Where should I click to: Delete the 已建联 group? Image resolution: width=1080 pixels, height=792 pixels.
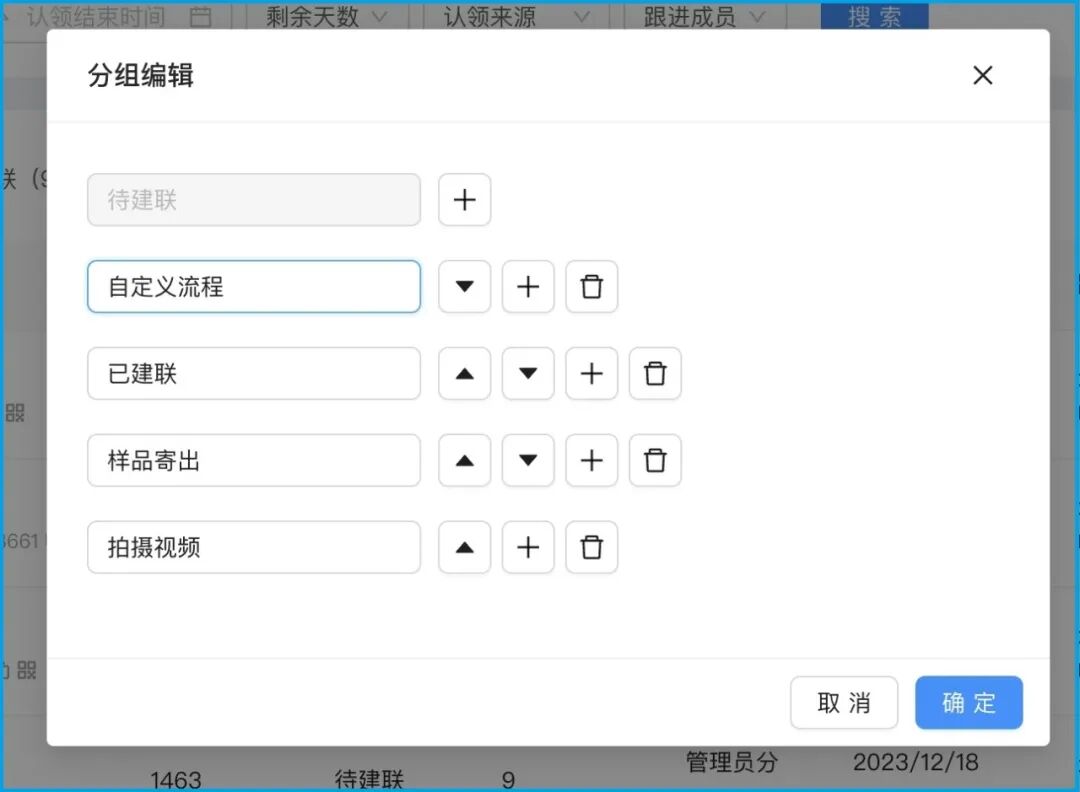point(654,373)
